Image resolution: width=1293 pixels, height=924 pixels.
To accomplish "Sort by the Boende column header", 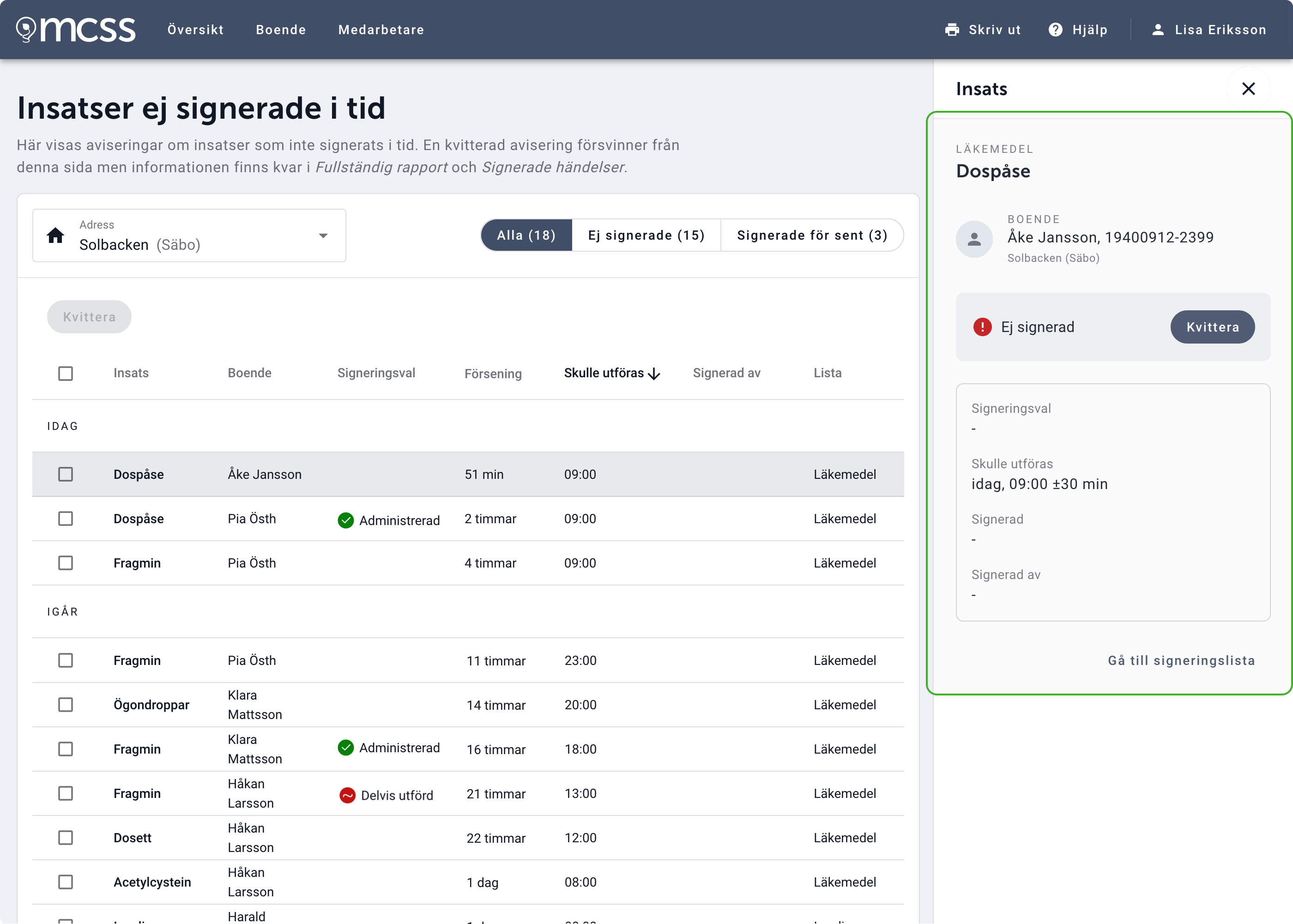I will [x=249, y=373].
